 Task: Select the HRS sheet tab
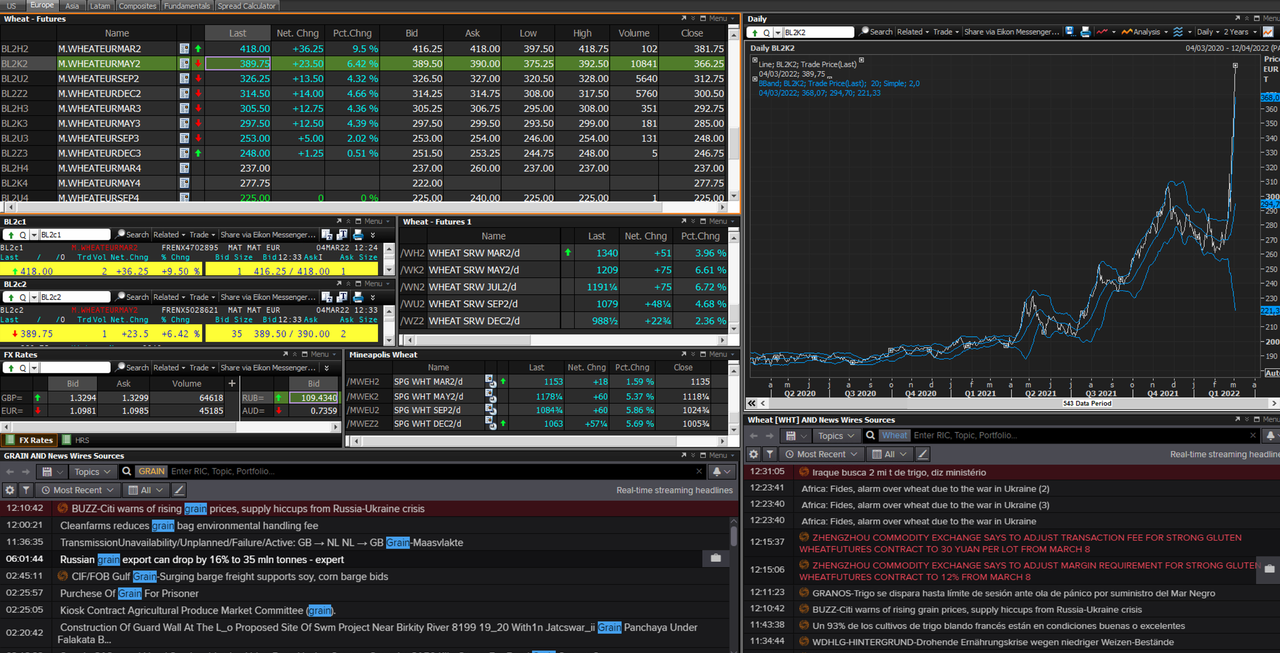tap(75, 439)
